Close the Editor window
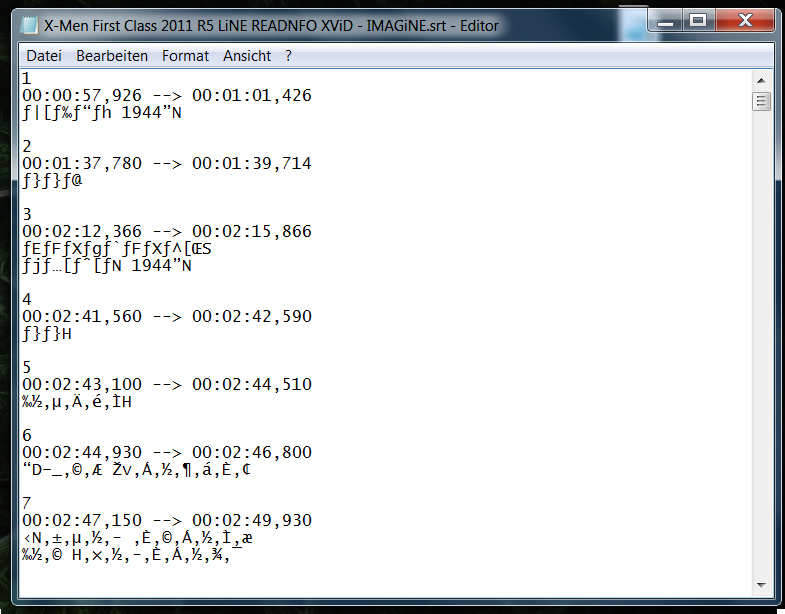The image size is (785, 614). [745, 21]
